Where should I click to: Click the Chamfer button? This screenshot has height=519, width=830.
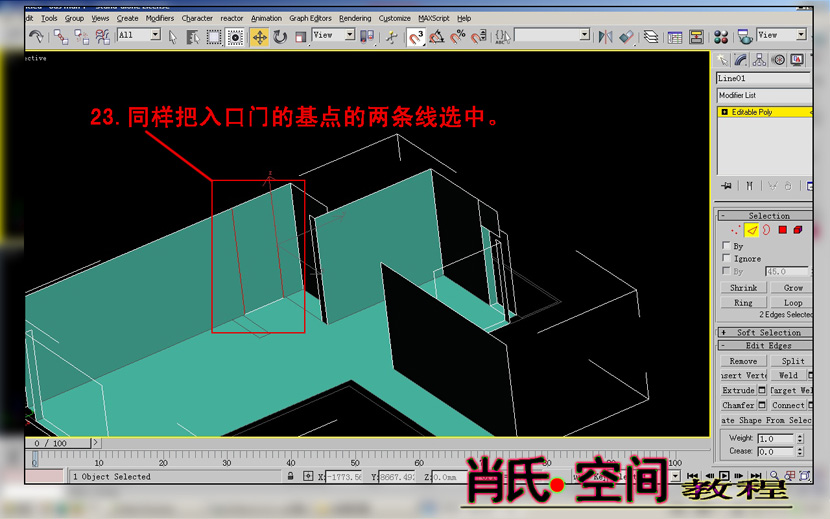click(x=738, y=405)
